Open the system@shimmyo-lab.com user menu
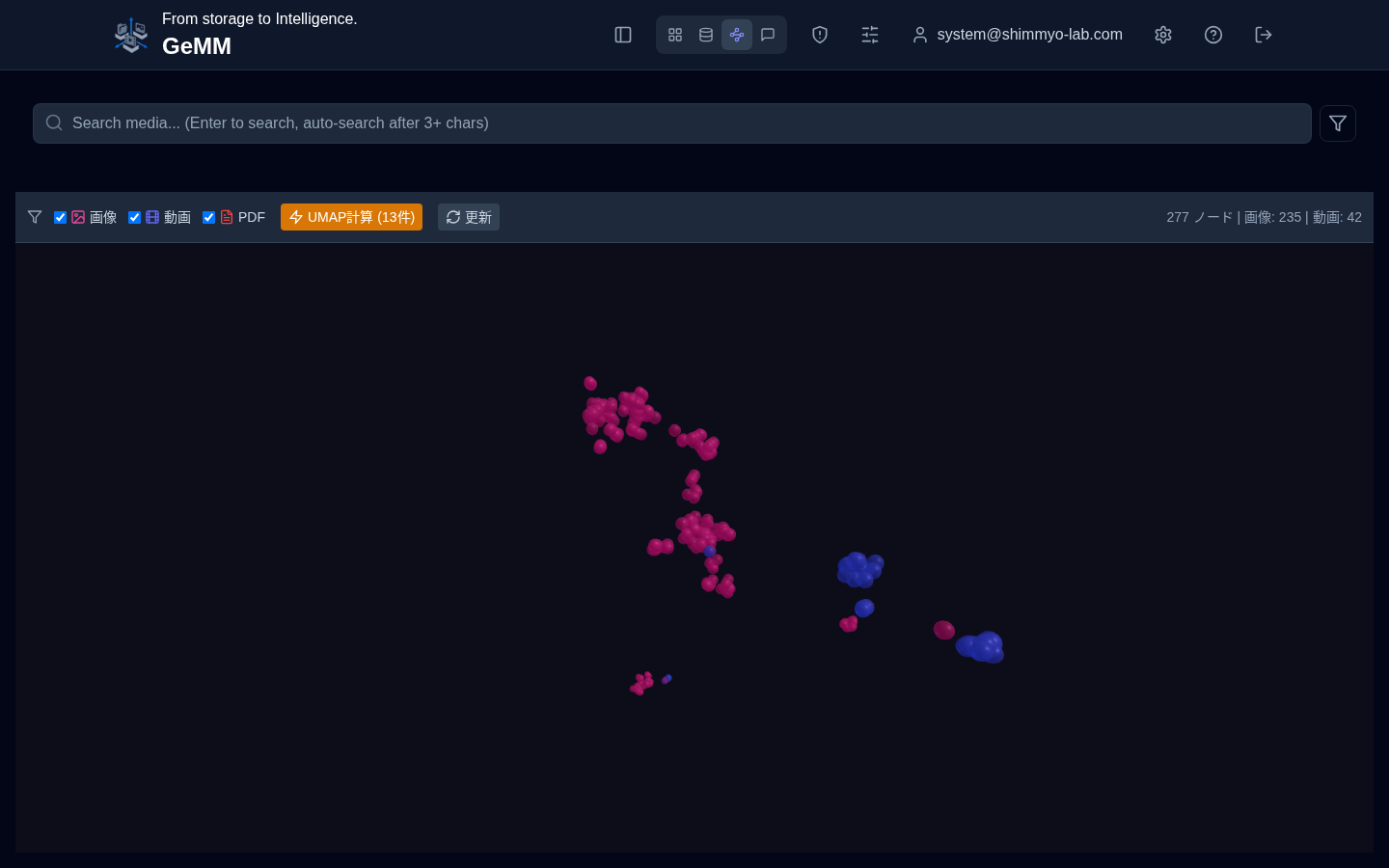The image size is (1389, 868). (1018, 35)
